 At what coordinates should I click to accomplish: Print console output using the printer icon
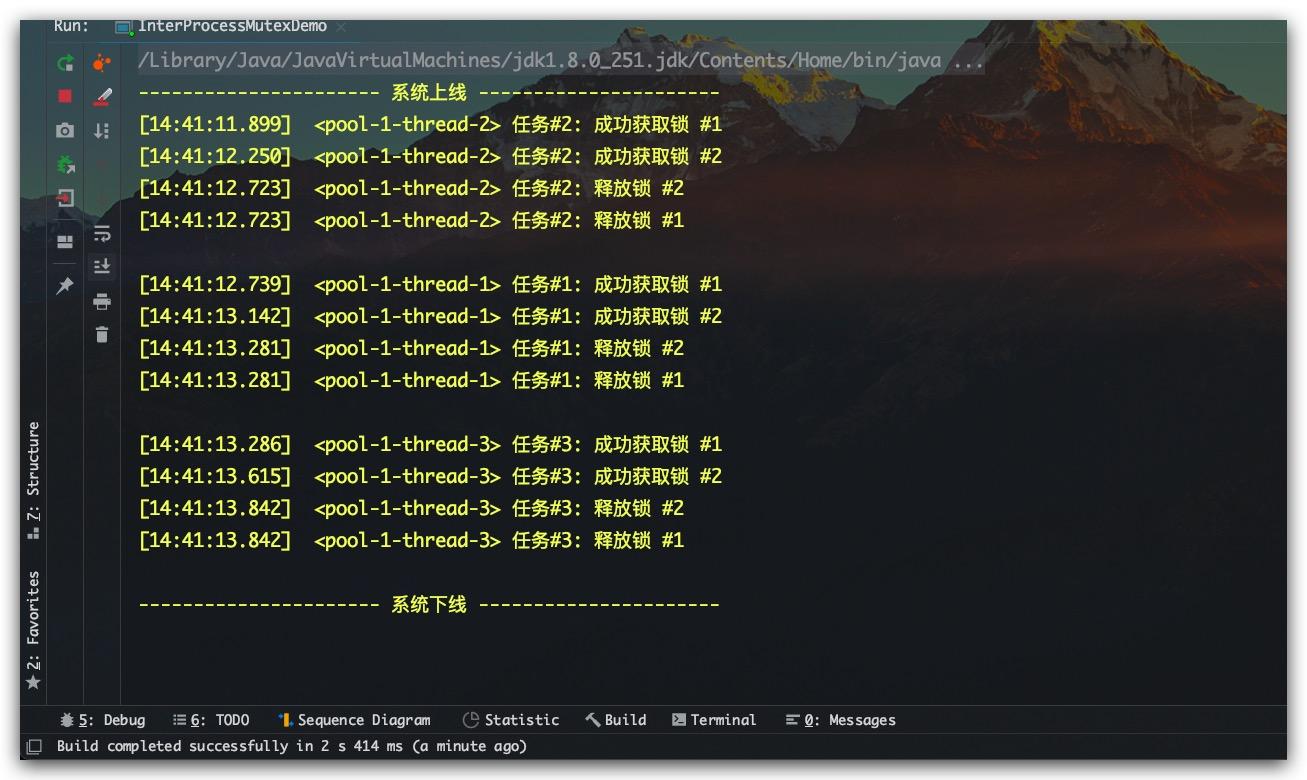tap(101, 301)
